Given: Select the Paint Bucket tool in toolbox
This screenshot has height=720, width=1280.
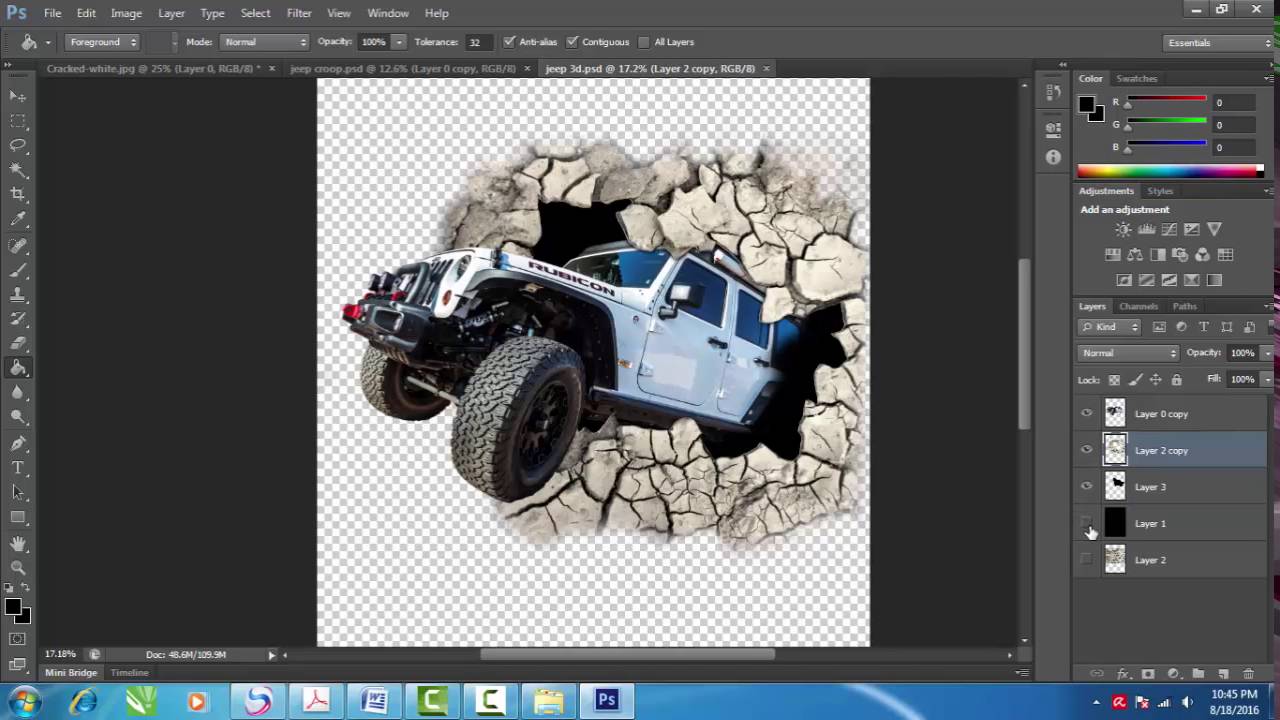Looking at the screenshot, I should tap(18, 368).
